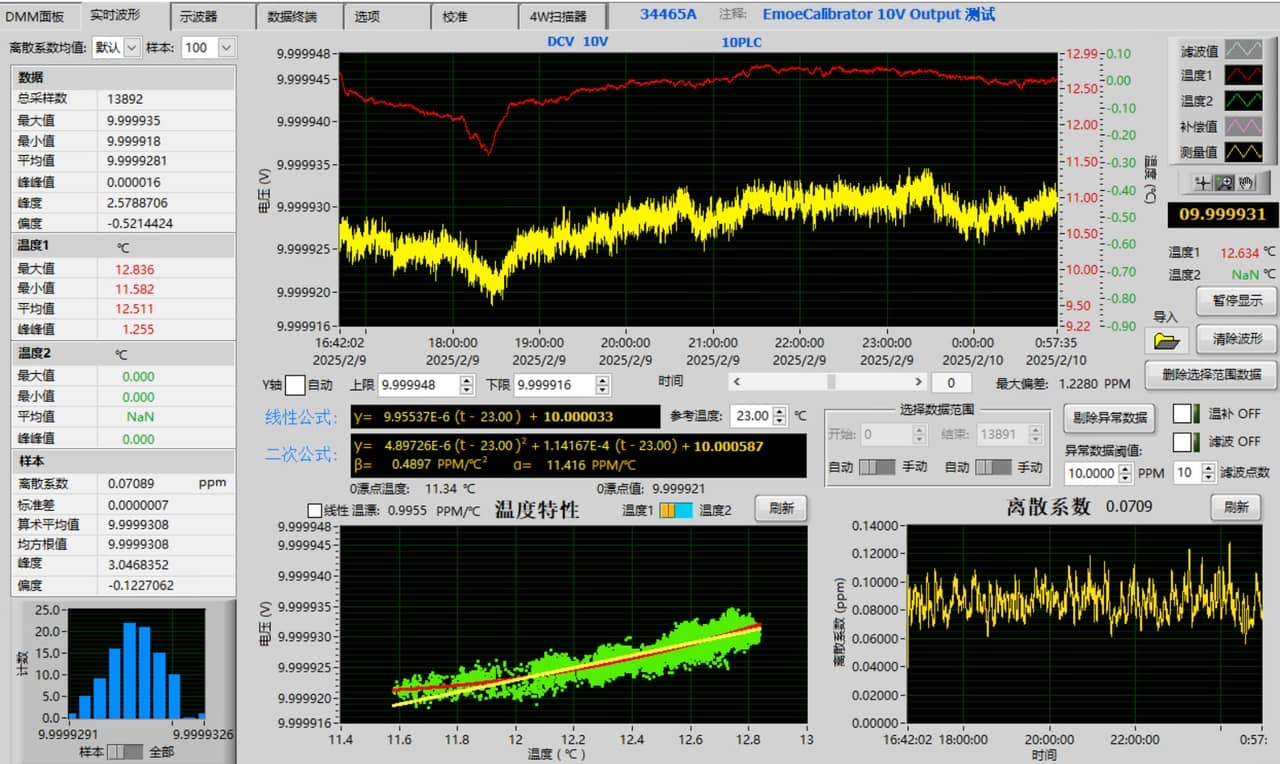Image resolution: width=1280 pixels, height=764 pixels.
Task: Click the 补偿值 pink waveform legend icon
Action: [x=1244, y=127]
